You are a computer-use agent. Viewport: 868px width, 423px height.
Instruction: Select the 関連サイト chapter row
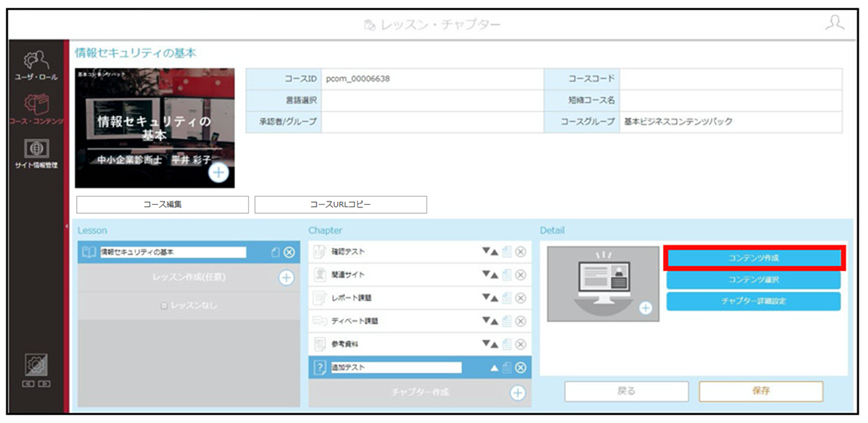pos(420,275)
